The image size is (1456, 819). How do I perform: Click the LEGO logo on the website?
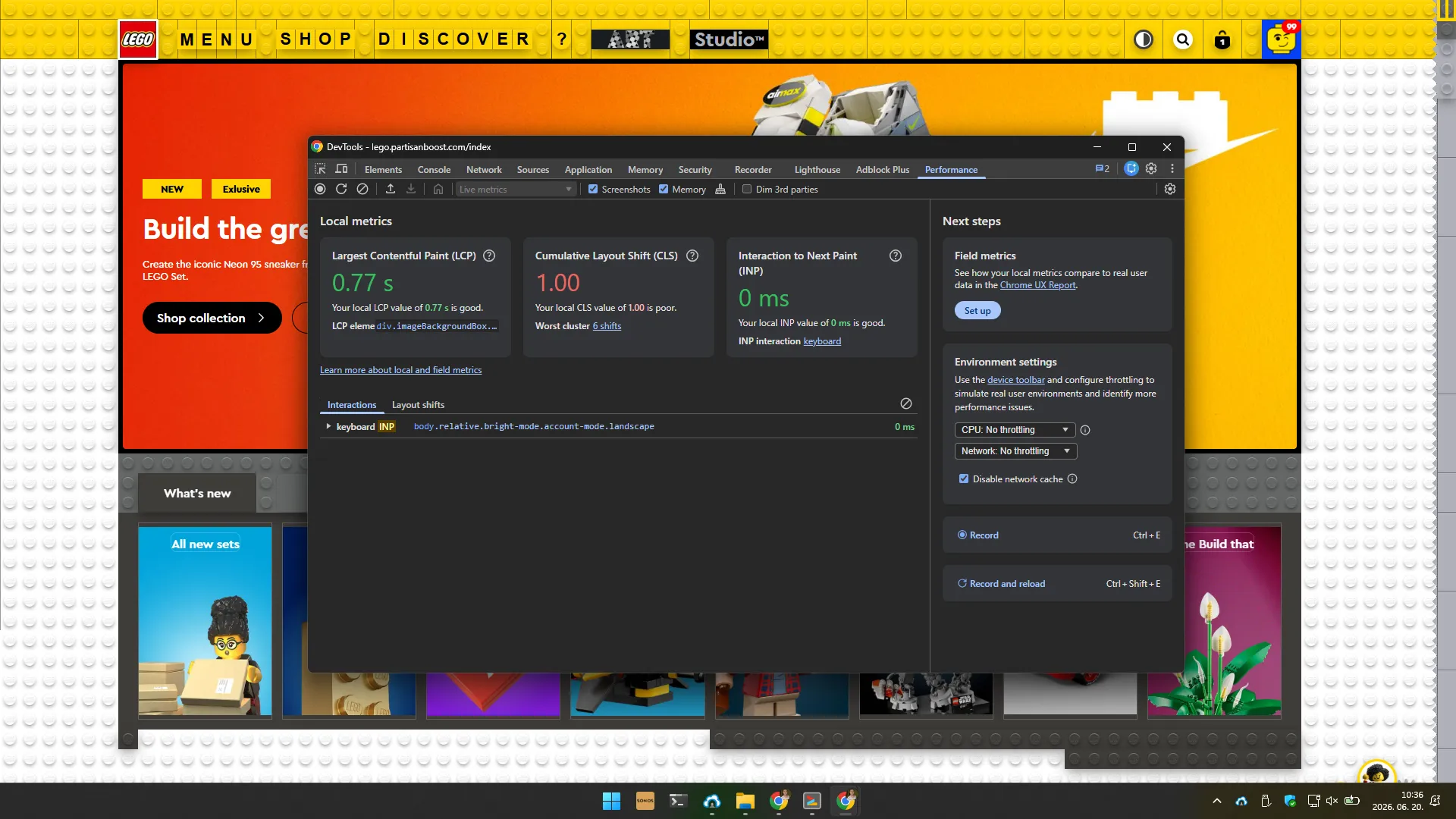(x=138, y=39)
